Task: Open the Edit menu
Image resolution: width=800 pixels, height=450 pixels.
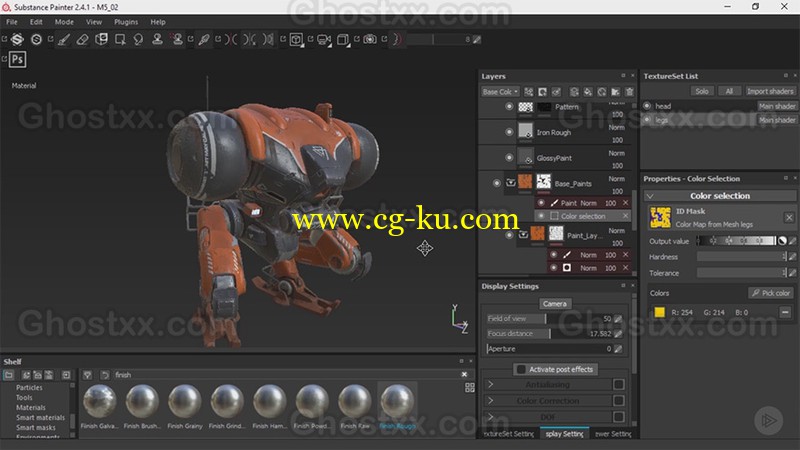Action: pos(36,22)
